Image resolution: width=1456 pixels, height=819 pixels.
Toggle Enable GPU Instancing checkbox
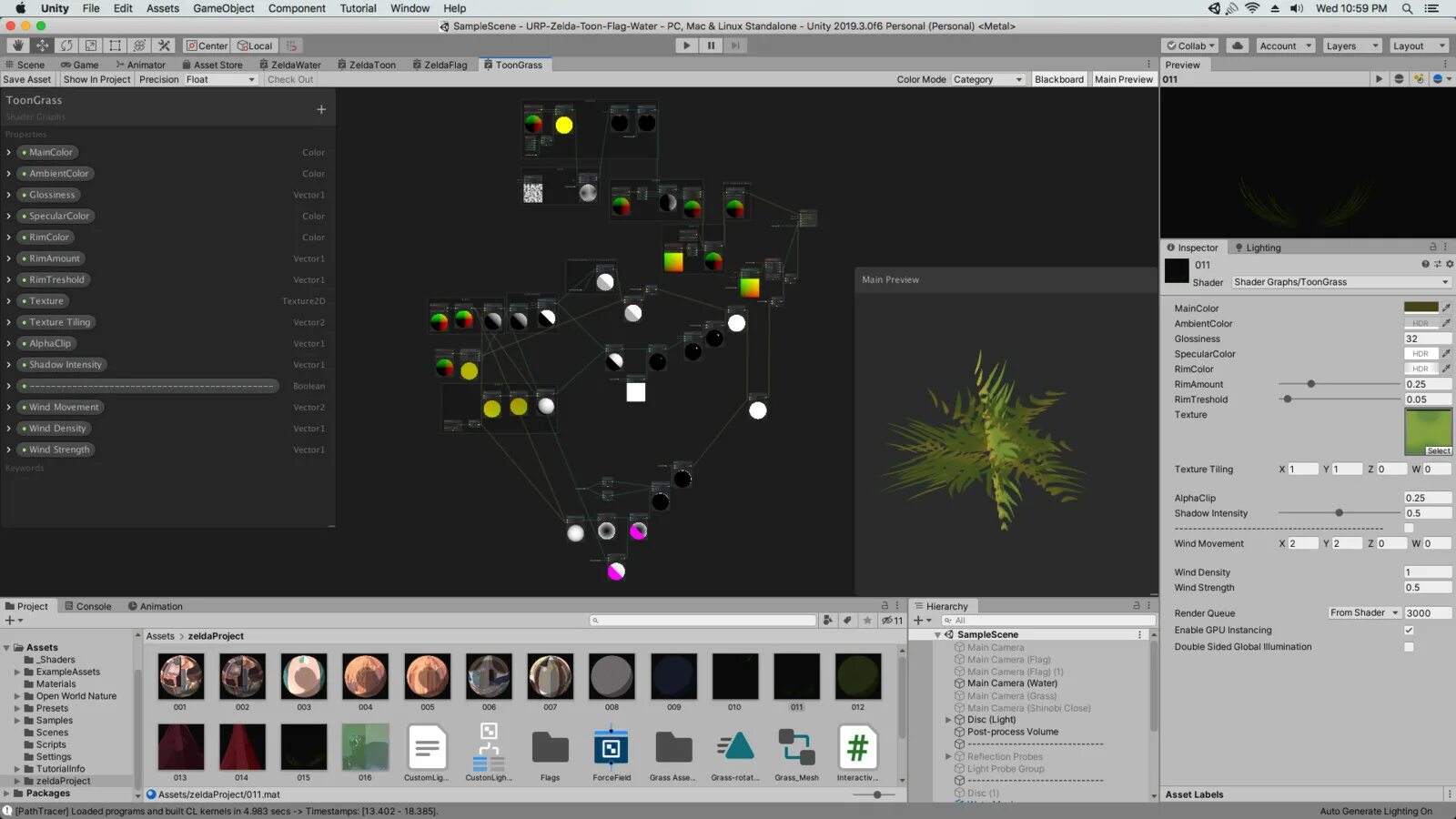(1409, 630)
